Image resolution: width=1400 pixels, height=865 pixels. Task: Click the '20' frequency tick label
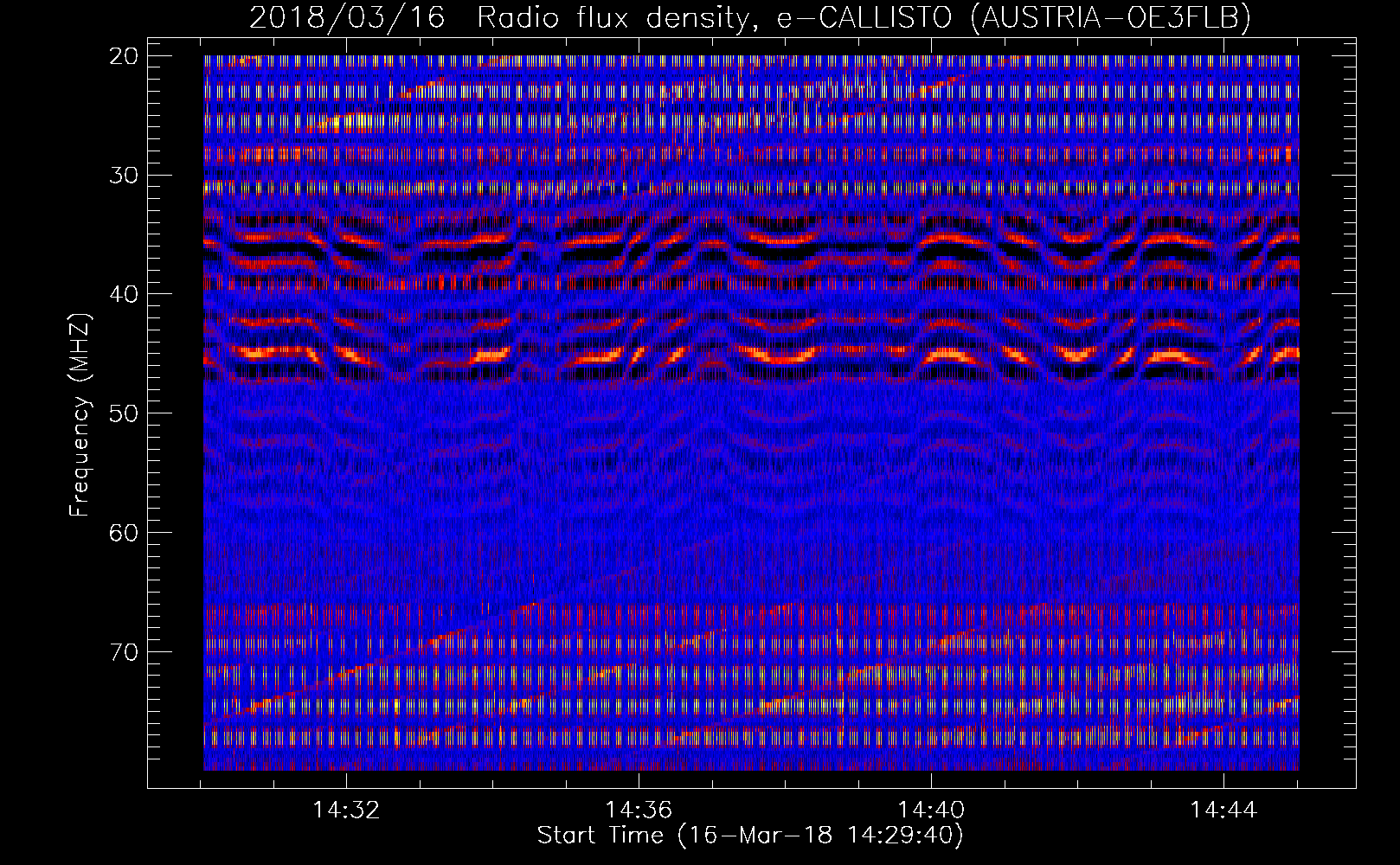coord(124,56)
